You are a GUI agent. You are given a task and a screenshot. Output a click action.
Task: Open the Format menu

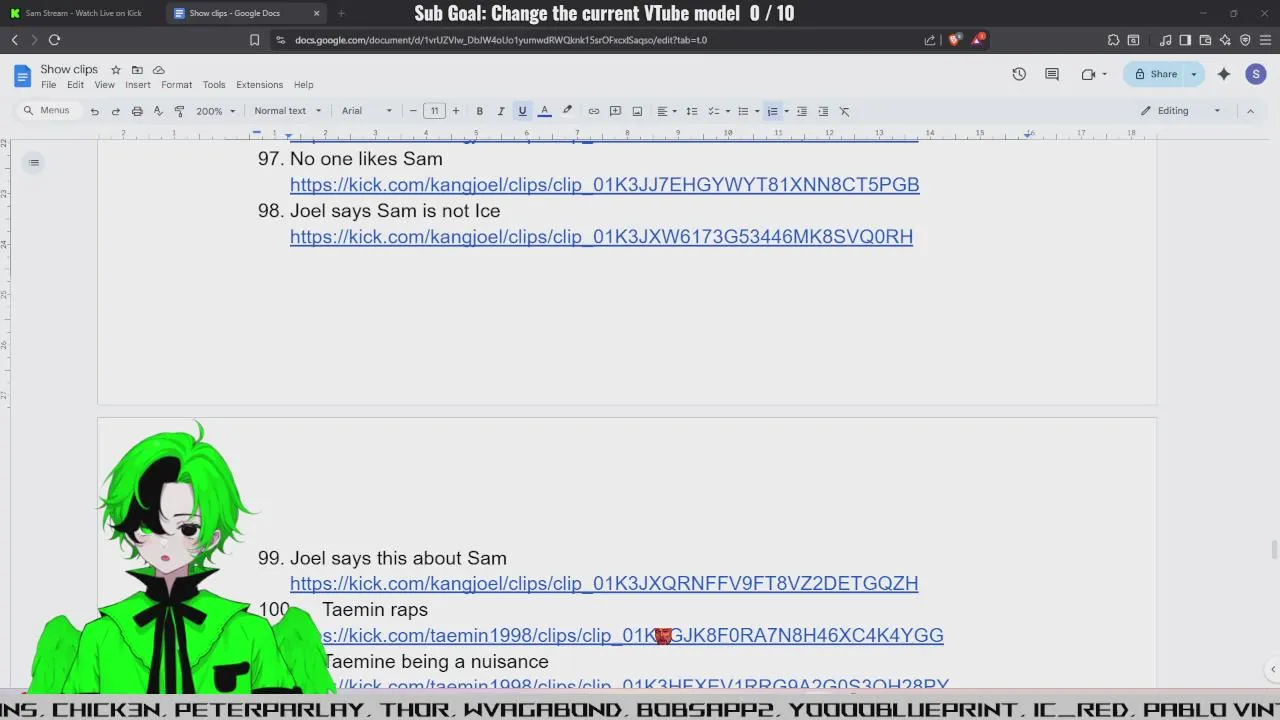176,85
